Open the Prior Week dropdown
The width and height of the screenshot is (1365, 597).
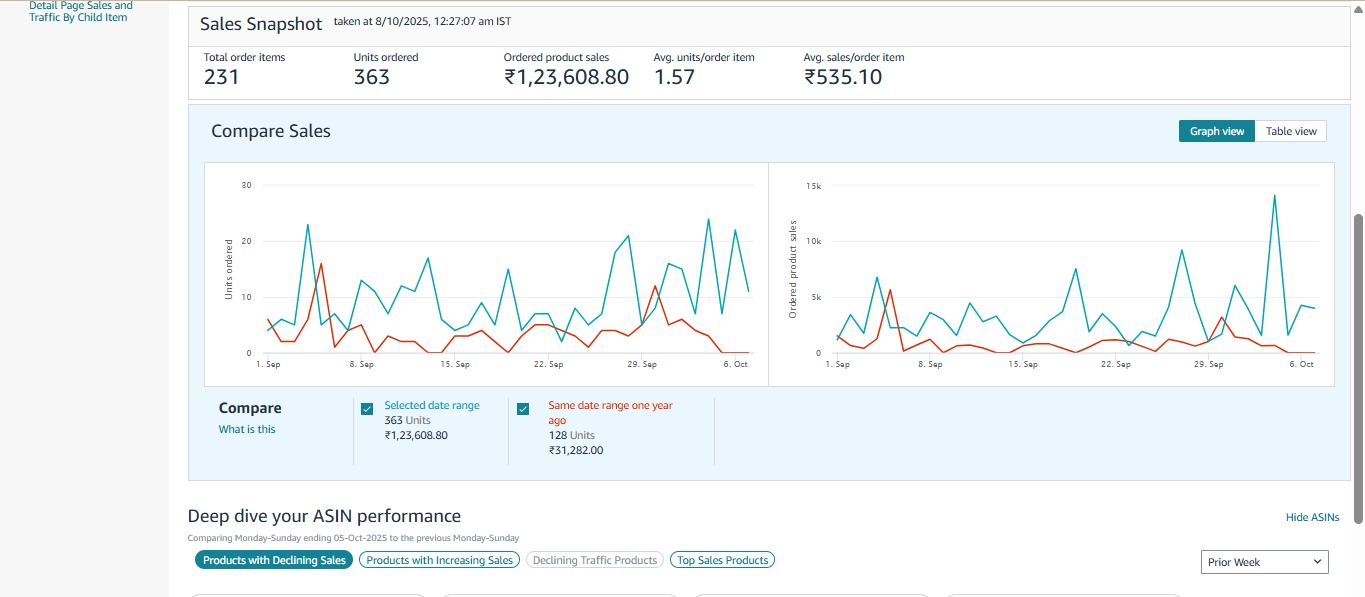tap(1264, 562)
